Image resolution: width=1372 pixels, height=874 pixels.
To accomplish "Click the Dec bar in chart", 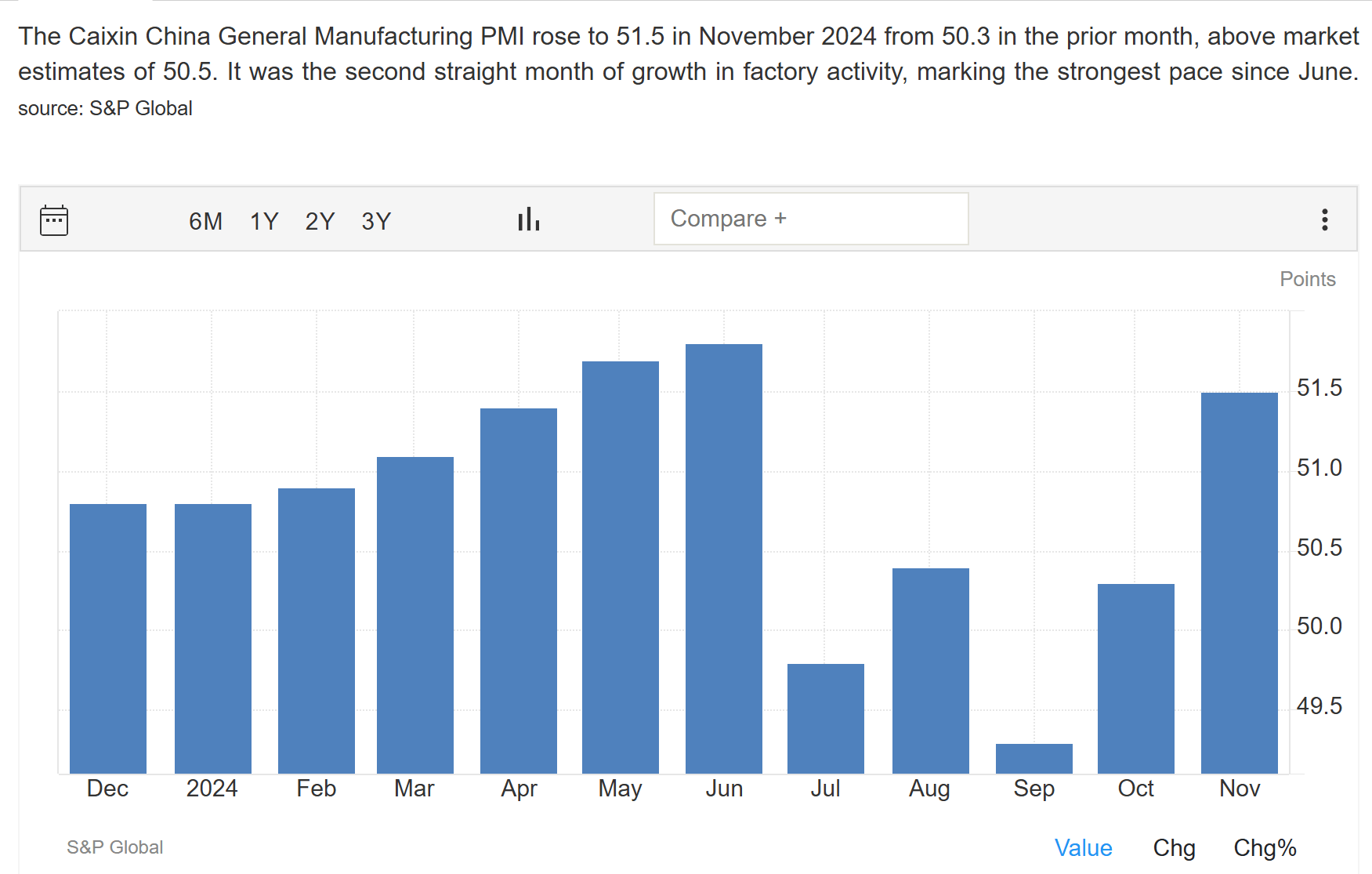I will click(108, 639).
